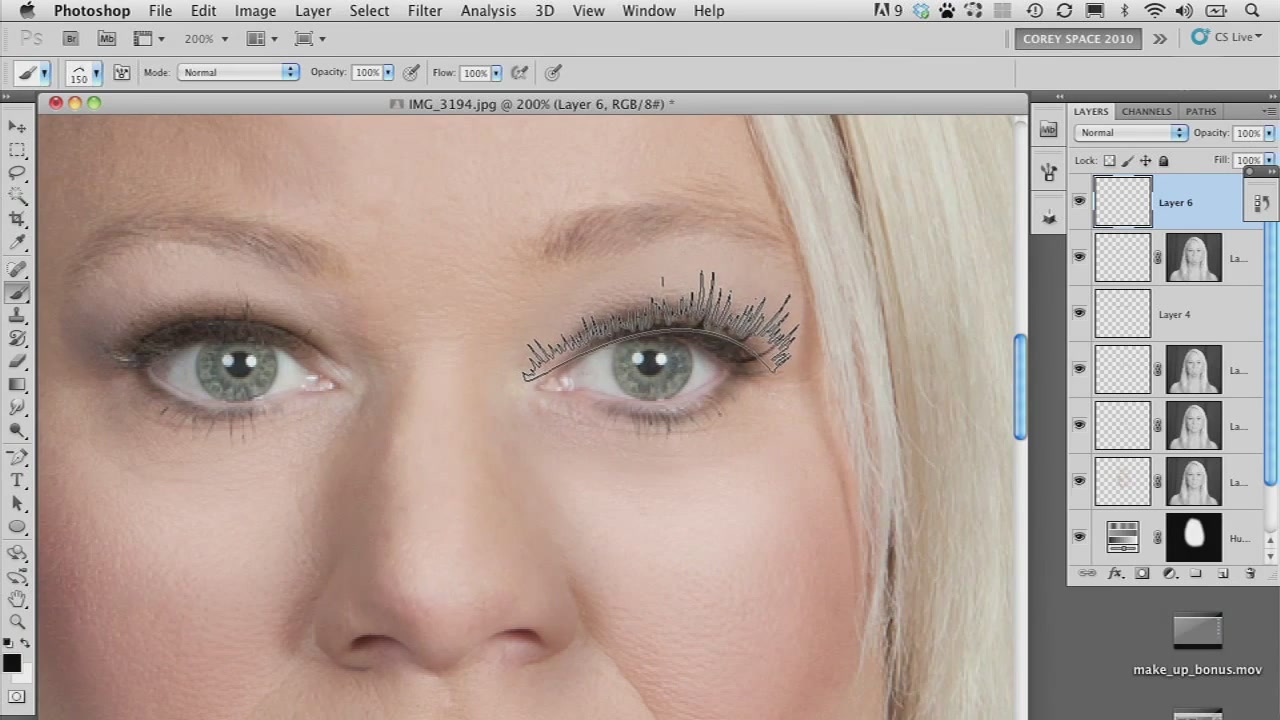Select the Brush tool in toolbox
The image size is (1280, 720).
pos(17,292)
